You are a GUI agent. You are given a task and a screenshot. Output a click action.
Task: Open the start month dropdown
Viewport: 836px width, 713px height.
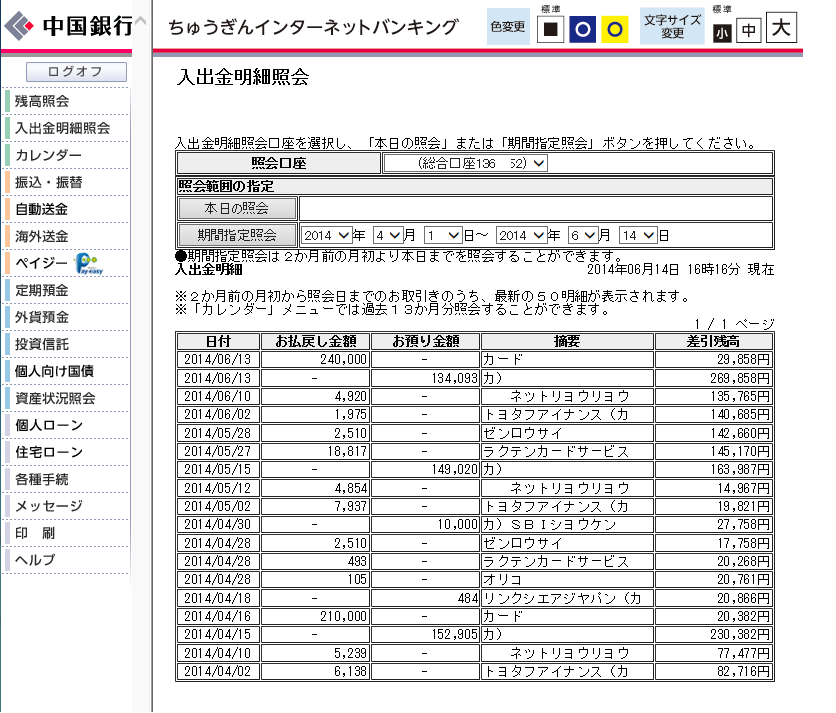pyautogui.click(x=388, y=235)
